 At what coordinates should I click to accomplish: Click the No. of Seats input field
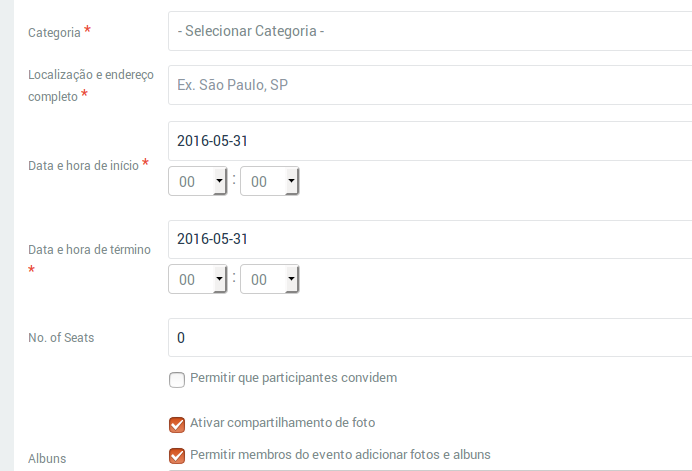point(430,338)
